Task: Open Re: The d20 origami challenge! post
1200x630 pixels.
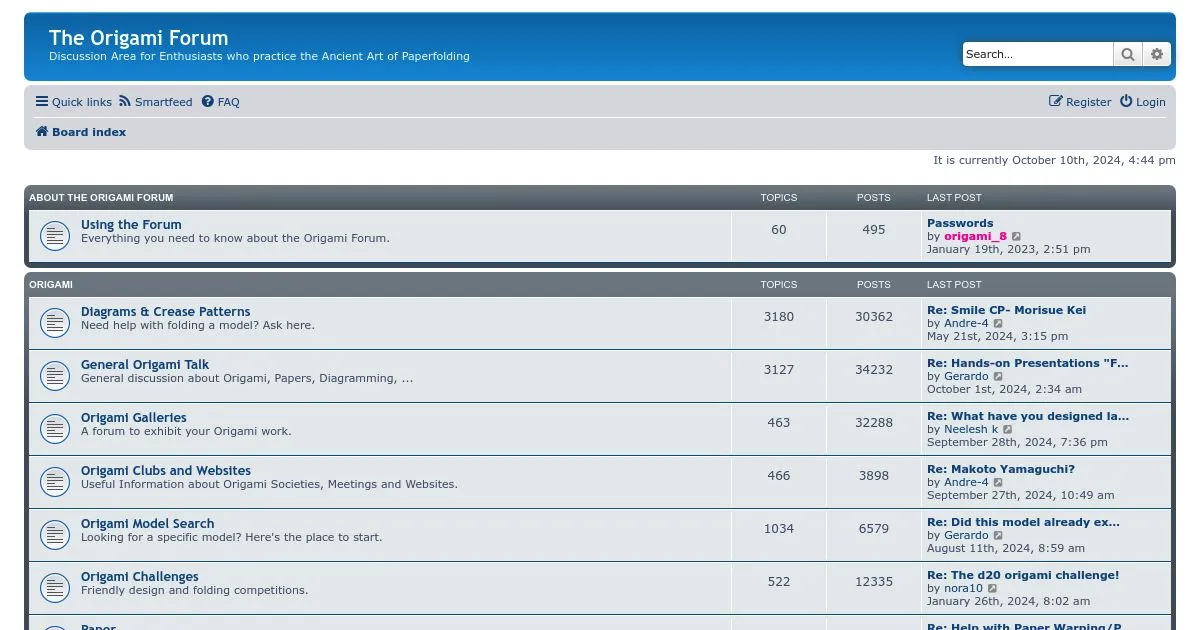Action: 1023,575
